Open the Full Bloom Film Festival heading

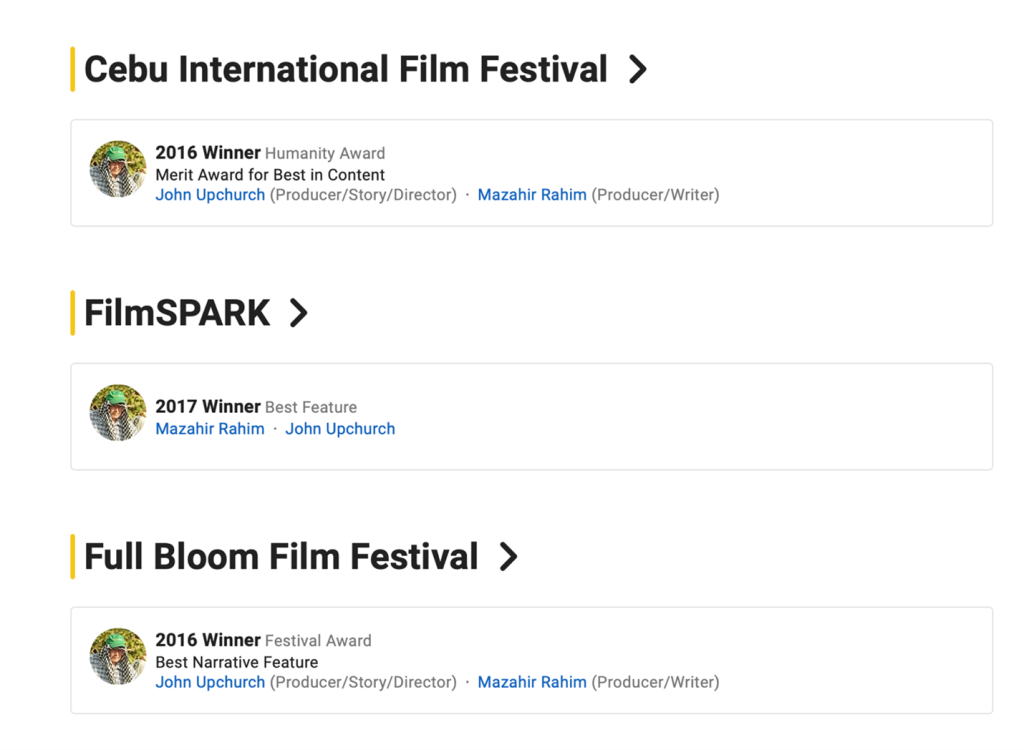point(281,557)
